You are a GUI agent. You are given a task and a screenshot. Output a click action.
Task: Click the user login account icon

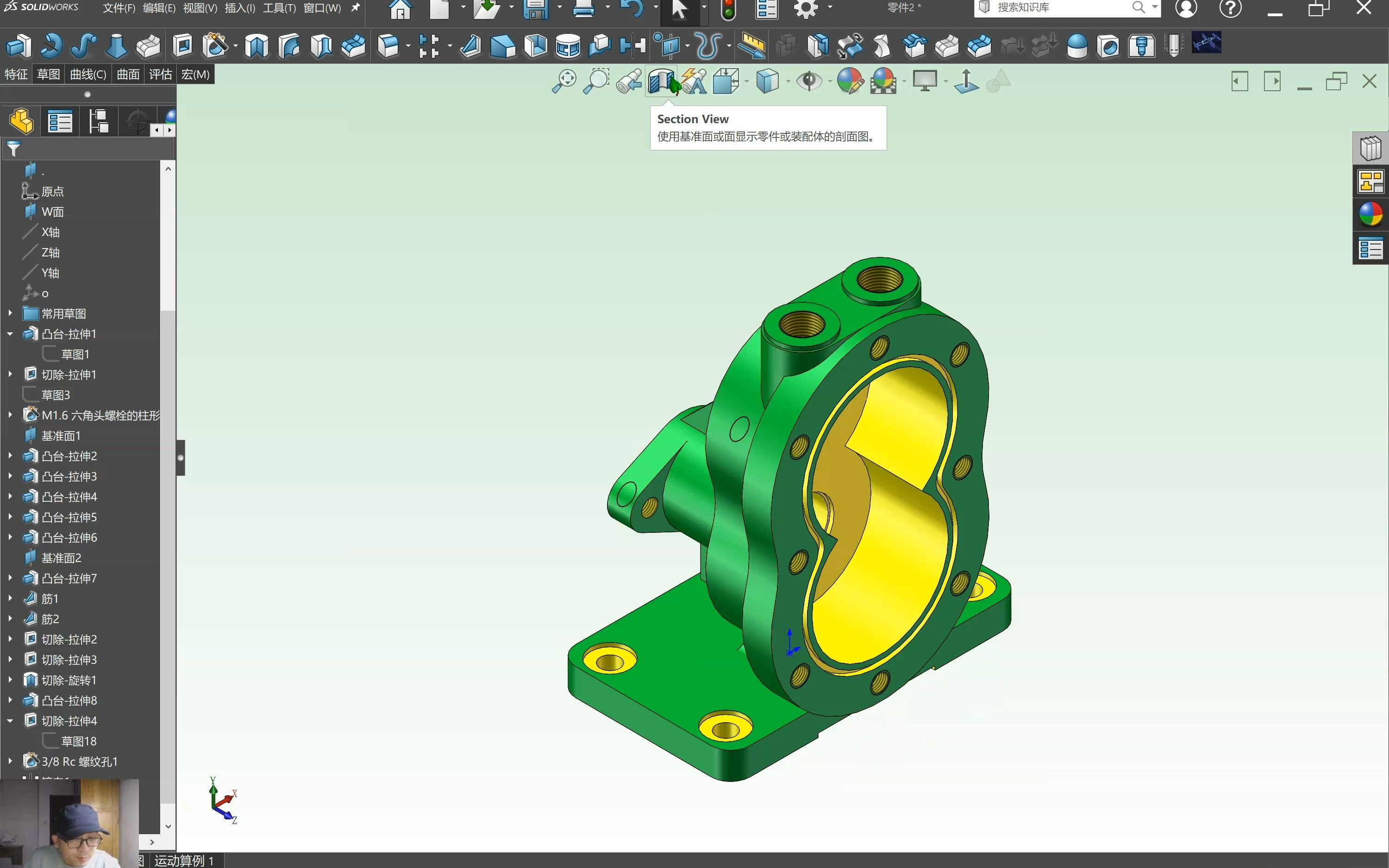[x=1186, y=8]
